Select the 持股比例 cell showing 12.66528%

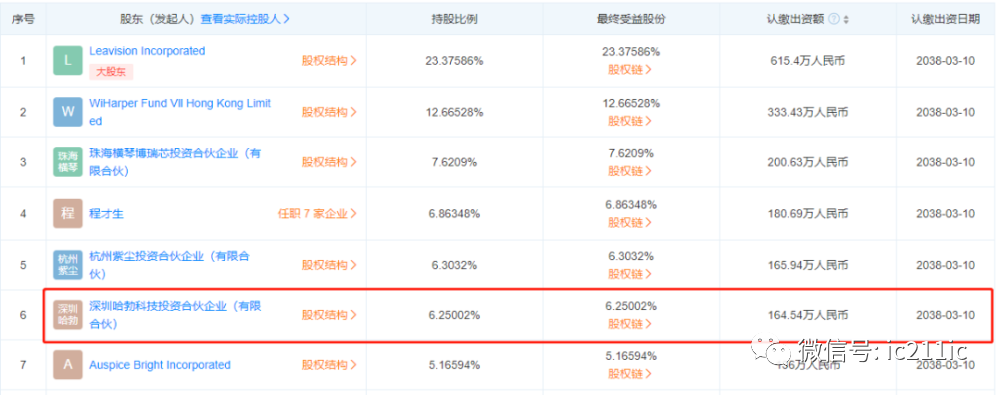[454, 112]
